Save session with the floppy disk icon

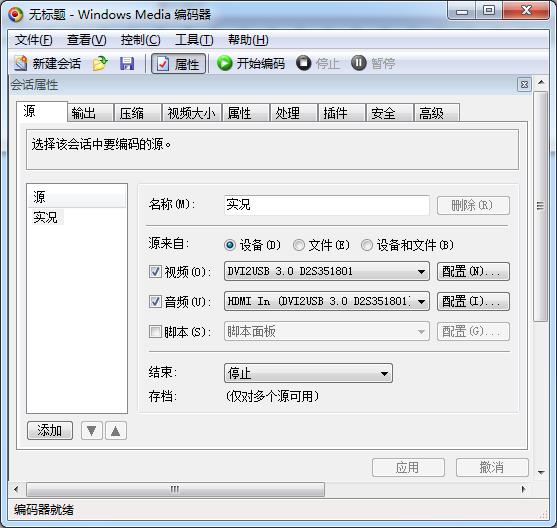127,64
